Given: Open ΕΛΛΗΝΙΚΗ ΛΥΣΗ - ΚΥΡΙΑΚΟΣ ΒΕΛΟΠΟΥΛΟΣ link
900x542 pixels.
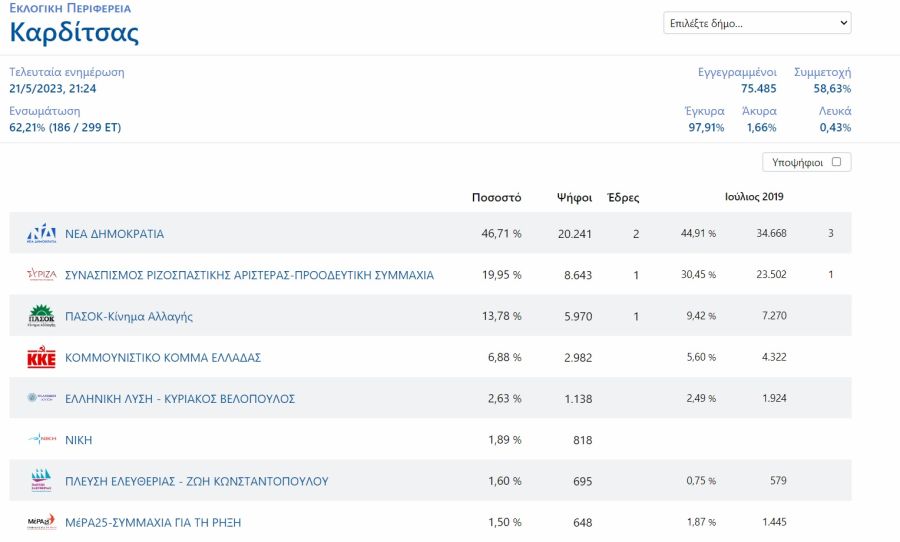Looking at the screenshot, I should point(180,399).
